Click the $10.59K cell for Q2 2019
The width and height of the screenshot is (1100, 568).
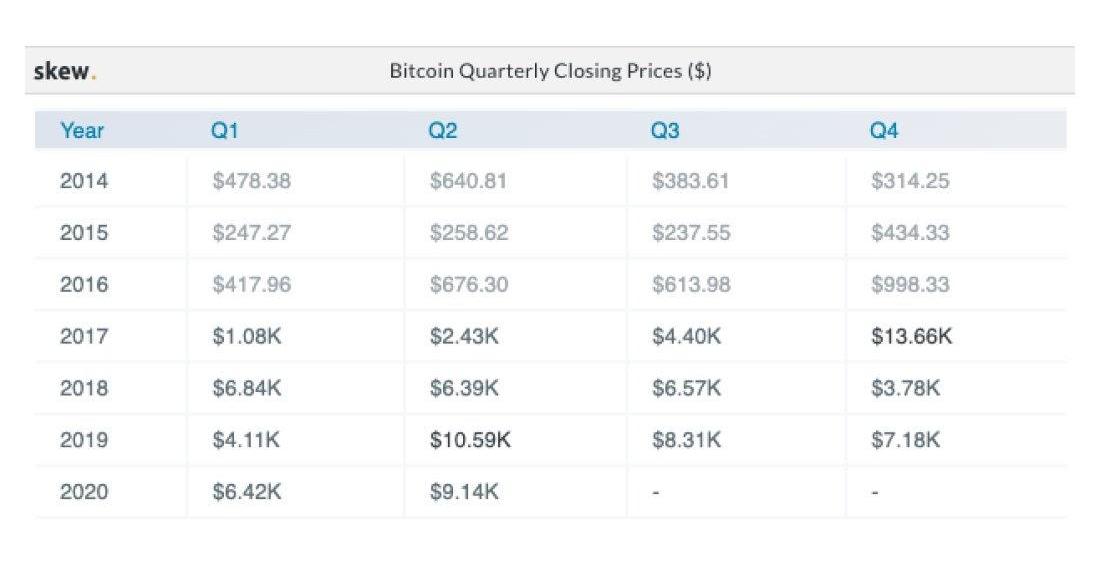pos(470,440)
